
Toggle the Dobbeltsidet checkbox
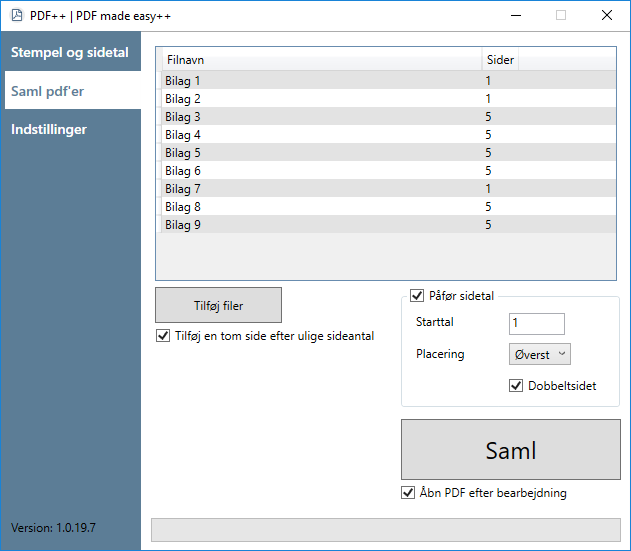click(516, 386)
